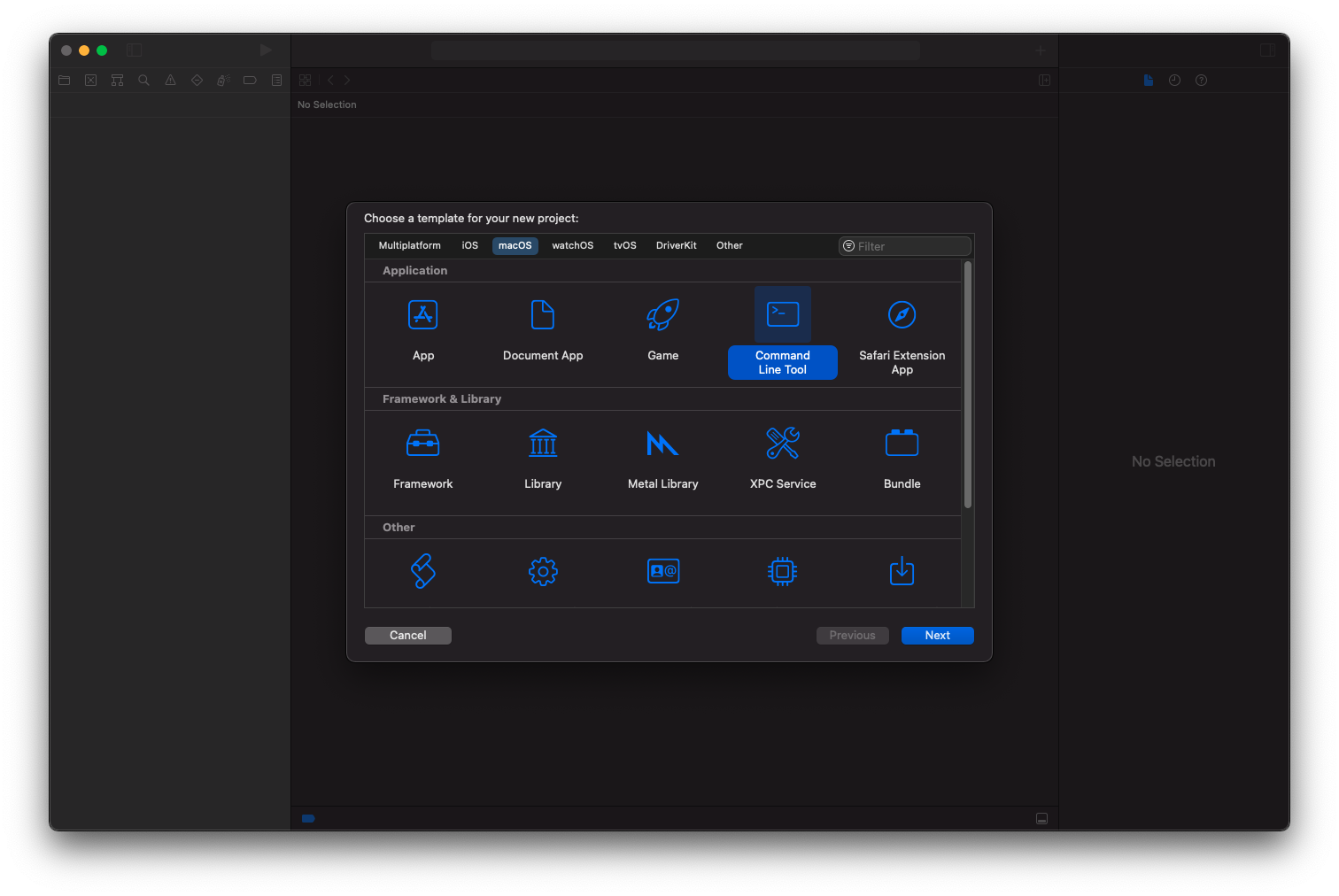
Task: Choose the Library template
Action: click(542, 444)
